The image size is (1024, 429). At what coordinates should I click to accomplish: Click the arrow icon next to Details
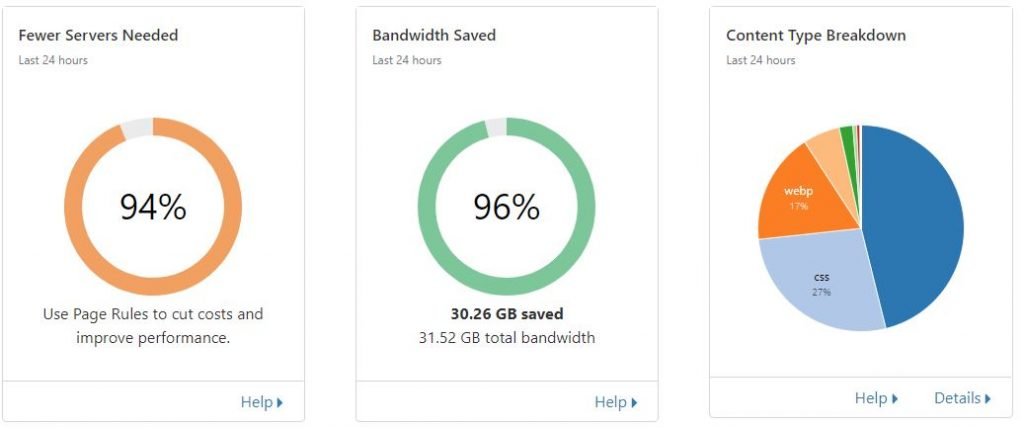click(x=988, y=399)
